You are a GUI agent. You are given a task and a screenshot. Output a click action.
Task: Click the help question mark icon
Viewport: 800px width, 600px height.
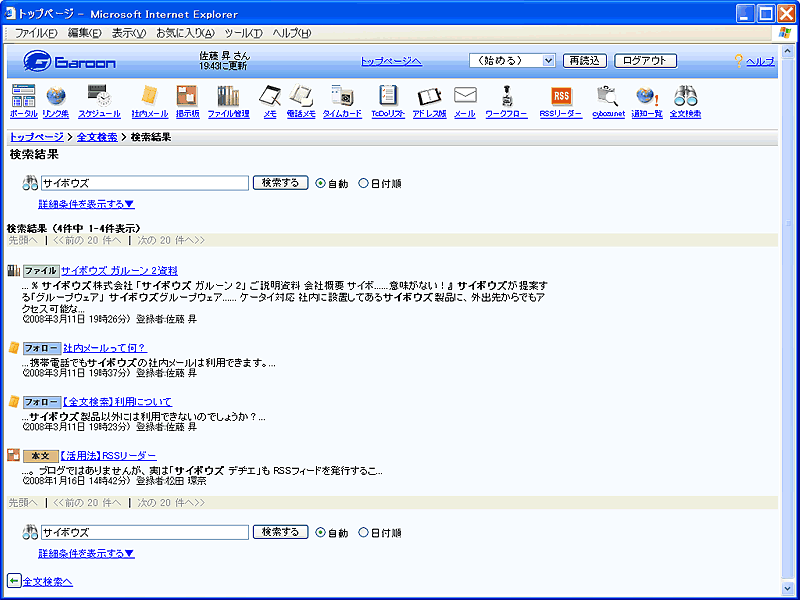tap(738, 61)
